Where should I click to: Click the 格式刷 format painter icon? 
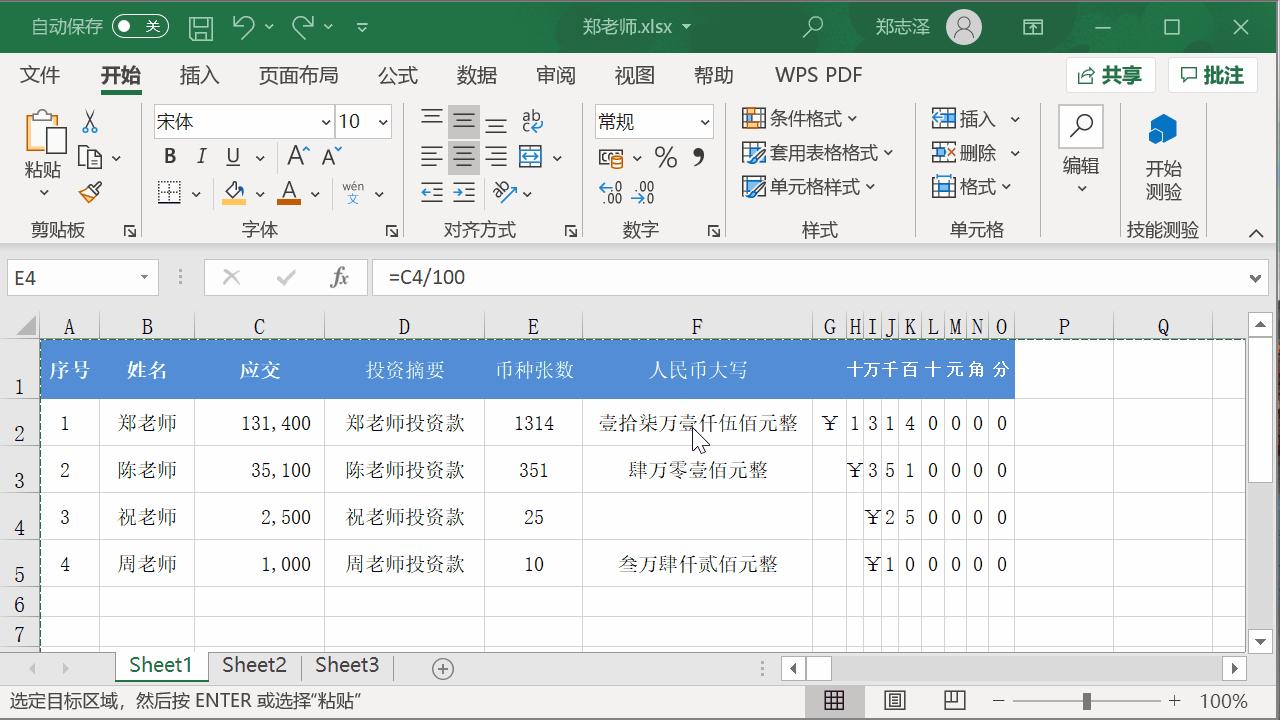(x=91, y=192)
